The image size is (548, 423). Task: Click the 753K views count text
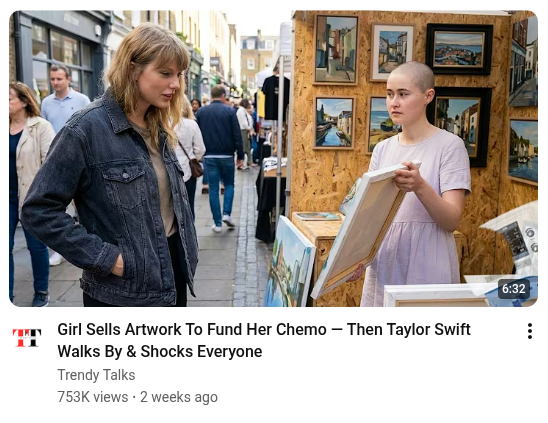[x=93, y=397]
